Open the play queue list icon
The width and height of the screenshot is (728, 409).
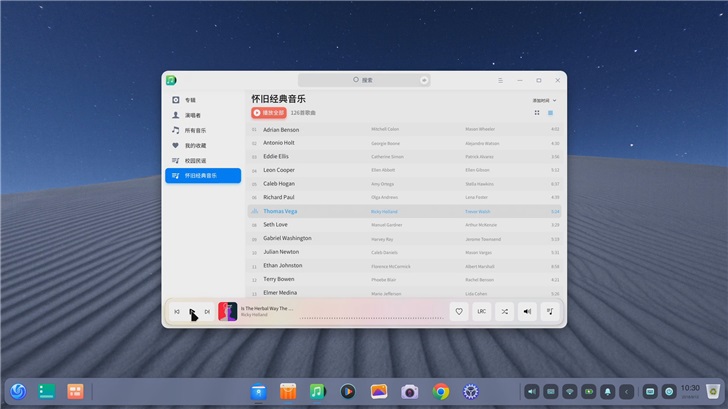click(550, 312)
